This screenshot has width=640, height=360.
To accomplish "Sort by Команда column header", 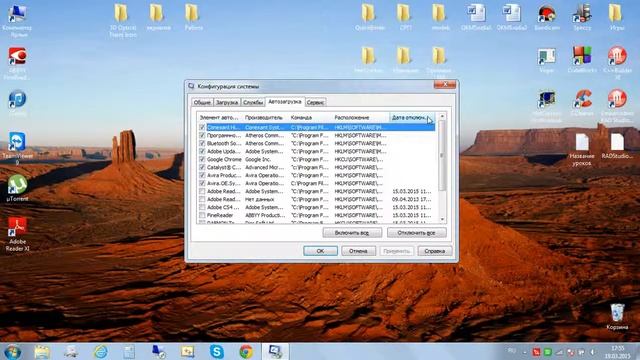I will click(x=310, y=118).
